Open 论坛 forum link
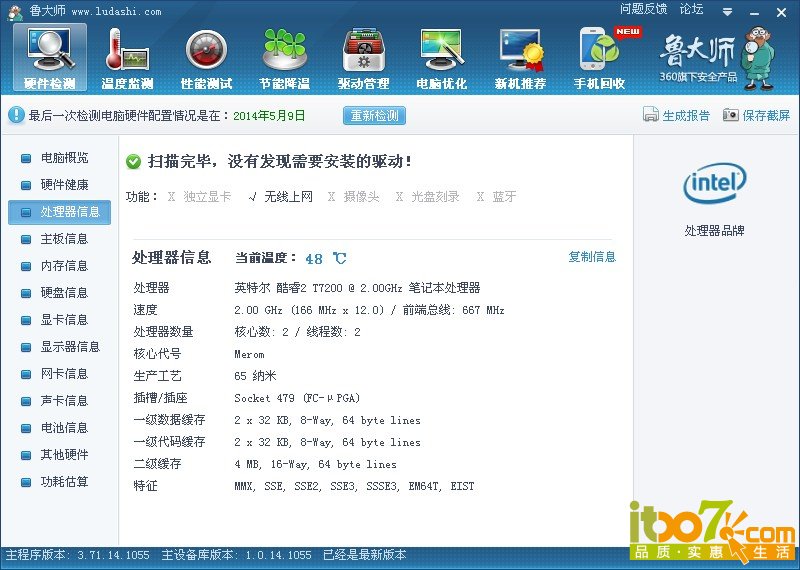This screenshot has height=570, width=800. click(691, 9)
